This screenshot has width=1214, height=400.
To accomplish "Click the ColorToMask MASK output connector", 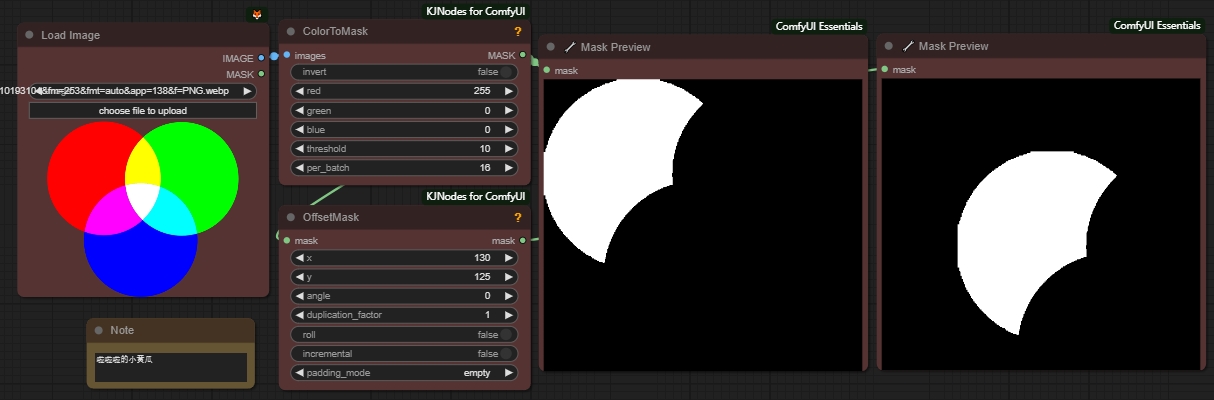I will click(x=523, y=55).
